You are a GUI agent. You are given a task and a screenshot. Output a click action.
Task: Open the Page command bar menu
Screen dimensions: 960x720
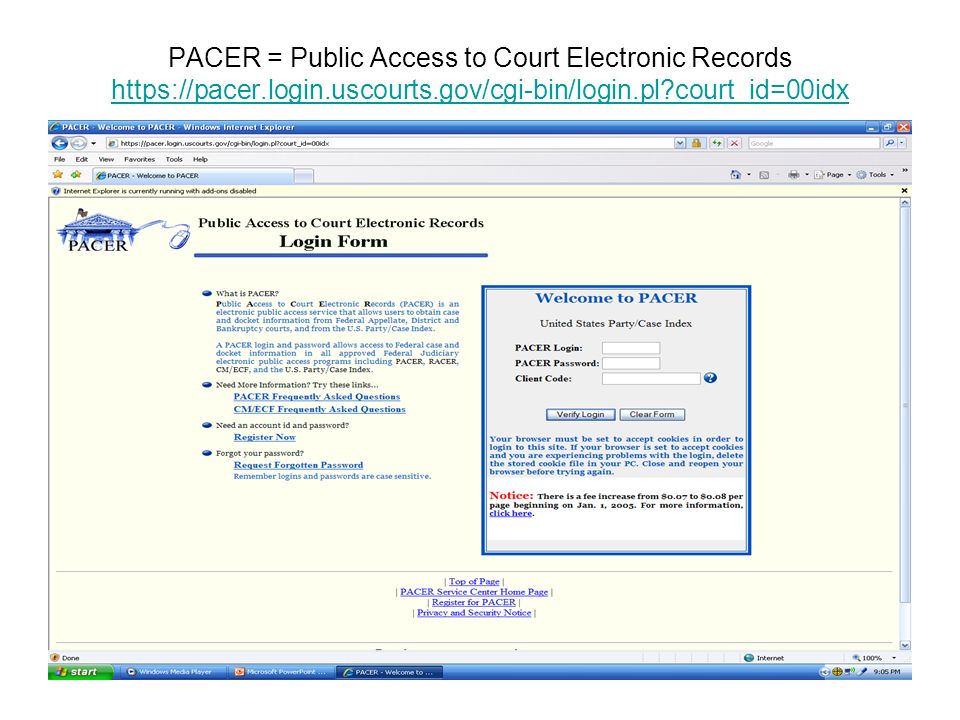point(833,174)
